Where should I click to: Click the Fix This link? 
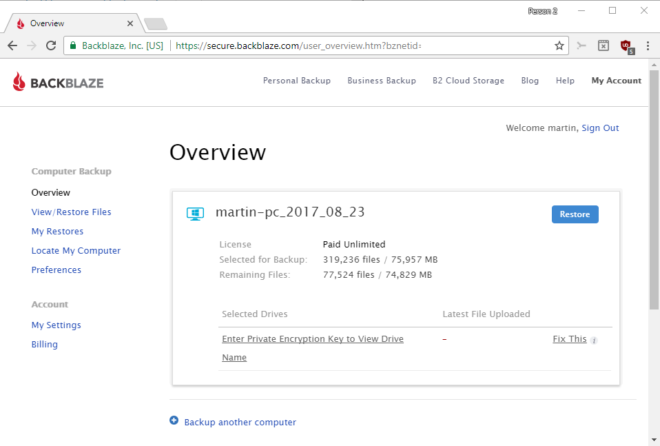[x=570, y=339]
